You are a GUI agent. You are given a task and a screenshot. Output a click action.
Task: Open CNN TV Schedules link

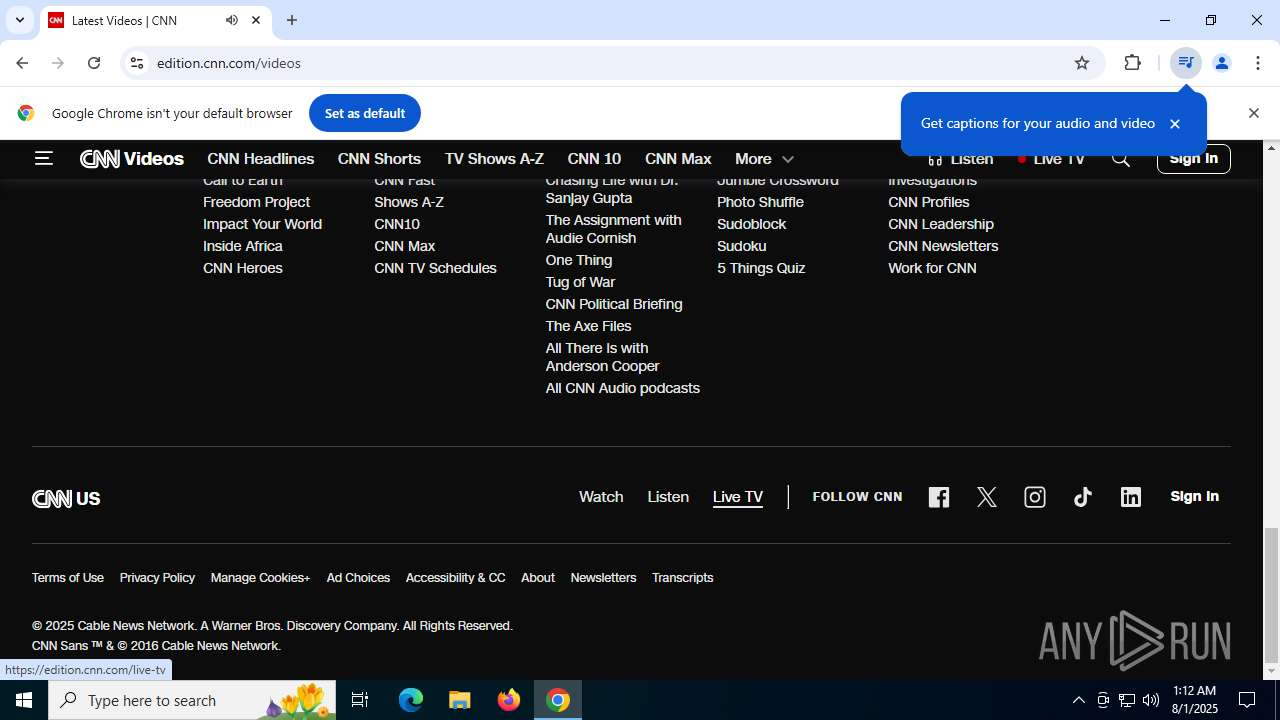point(435,268)
